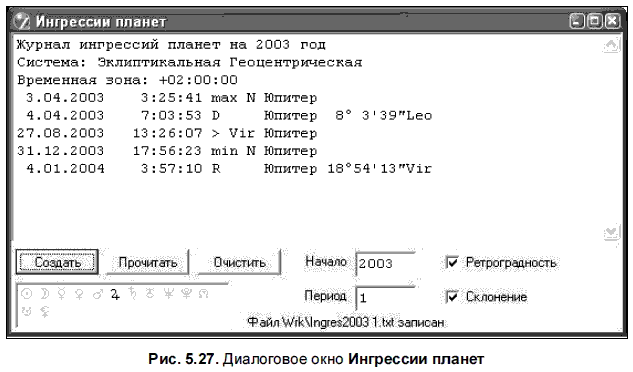The width and height of the screenshot is (633, 372).
Task: Toggle the Jupiter planet symbol
Action: click(x=115, y=294)
